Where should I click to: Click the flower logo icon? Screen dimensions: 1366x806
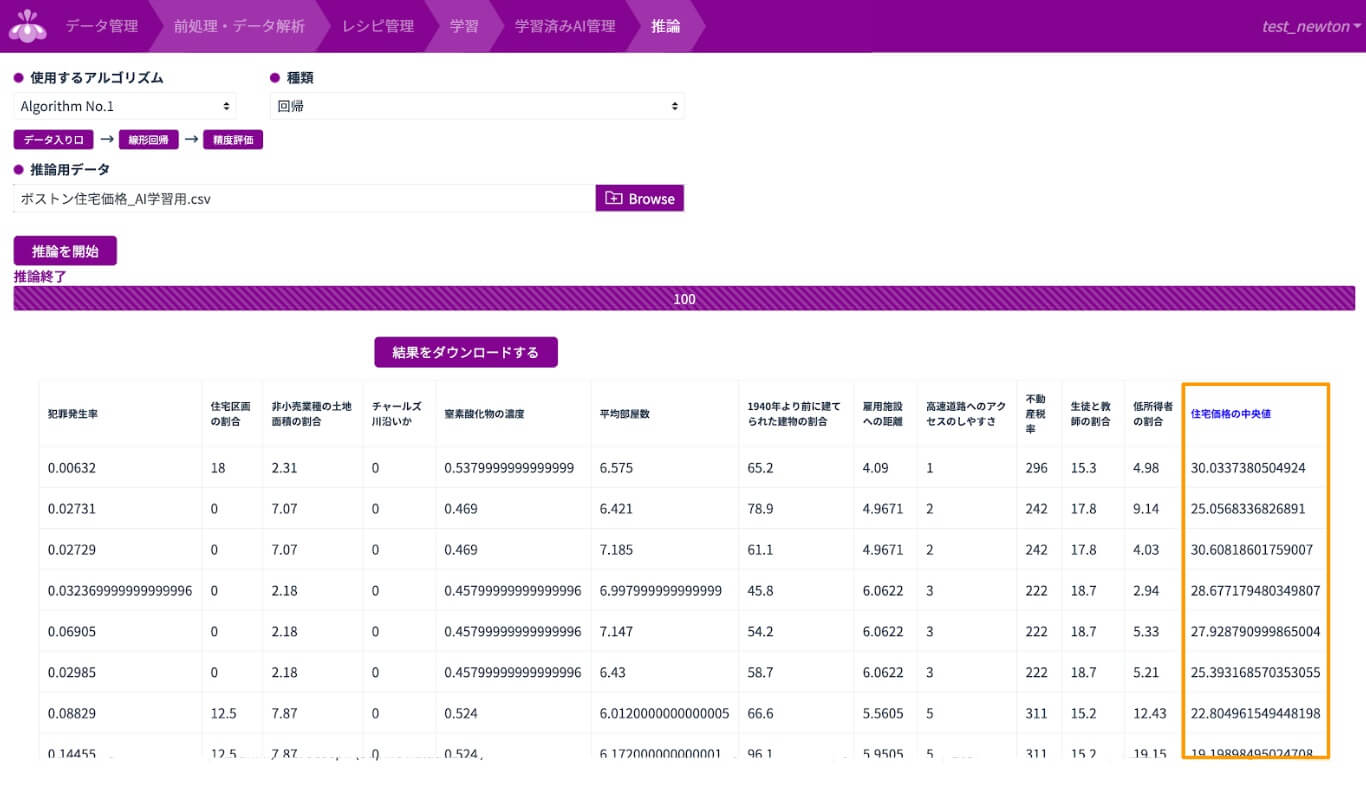28,26
